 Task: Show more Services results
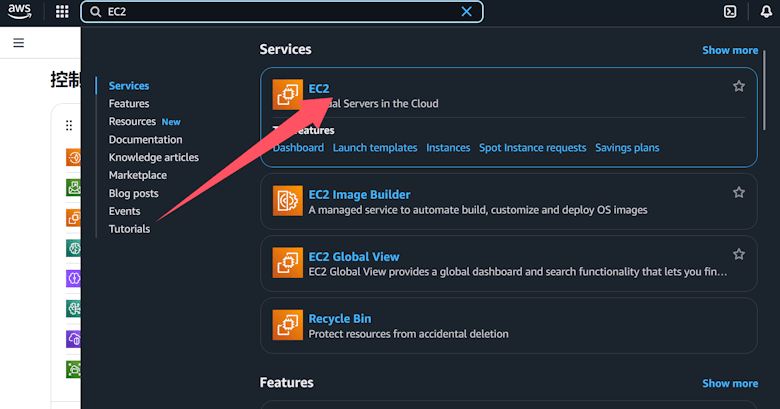click(730, 50)
